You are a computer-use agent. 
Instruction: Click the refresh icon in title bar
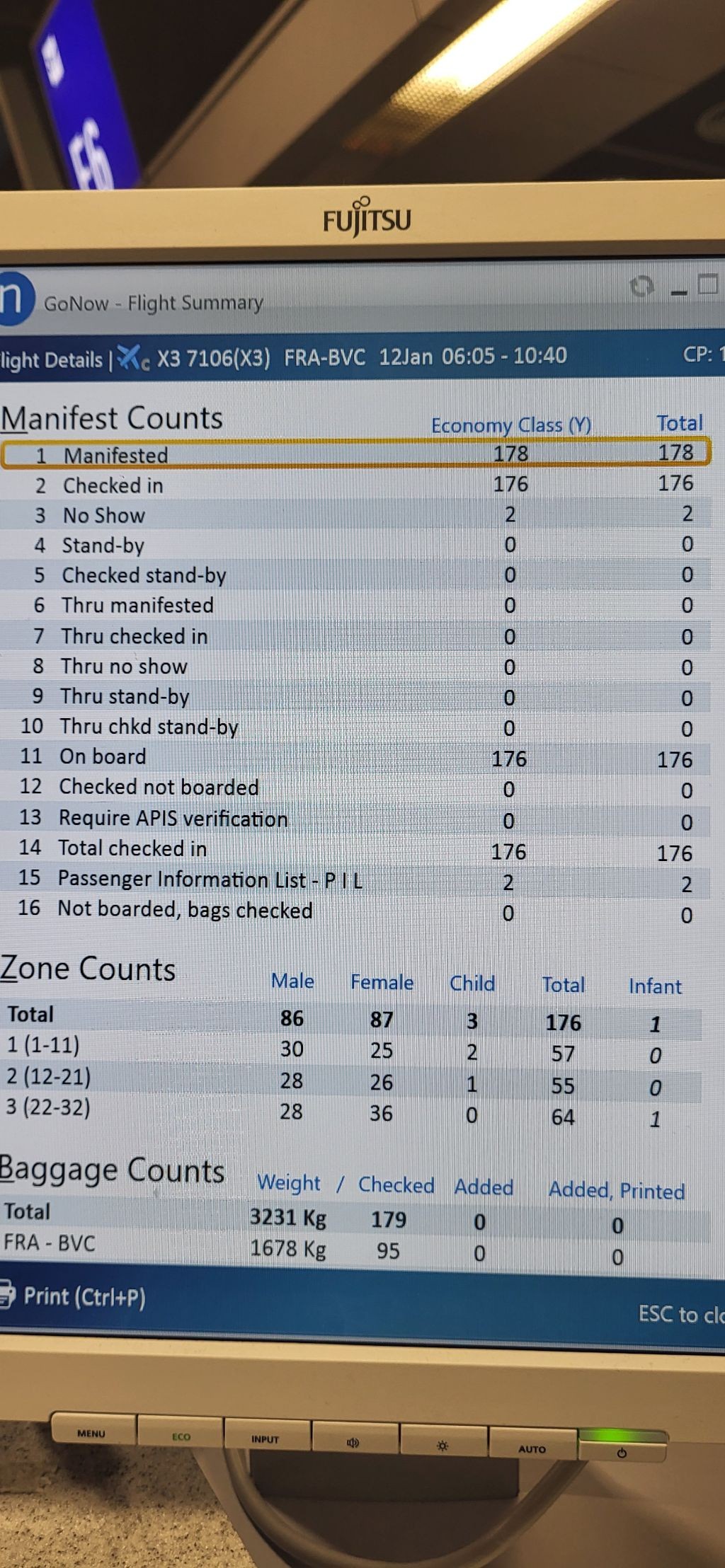(x=641, y=287)
